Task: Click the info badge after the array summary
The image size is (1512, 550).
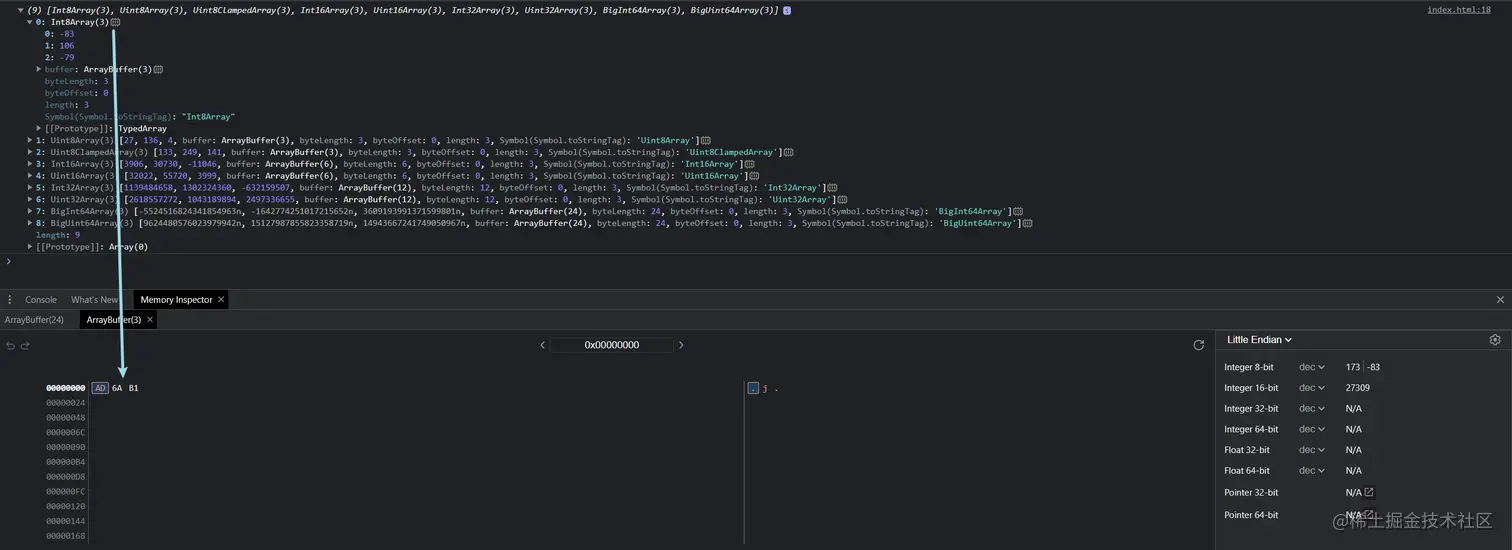Action: pos(787,10)
